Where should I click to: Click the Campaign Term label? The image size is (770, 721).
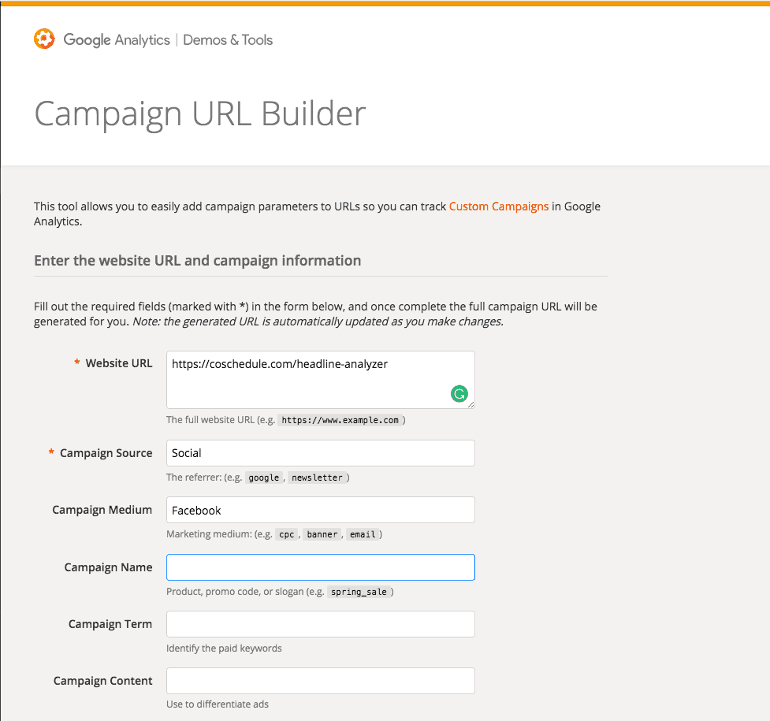click(110, 624)
